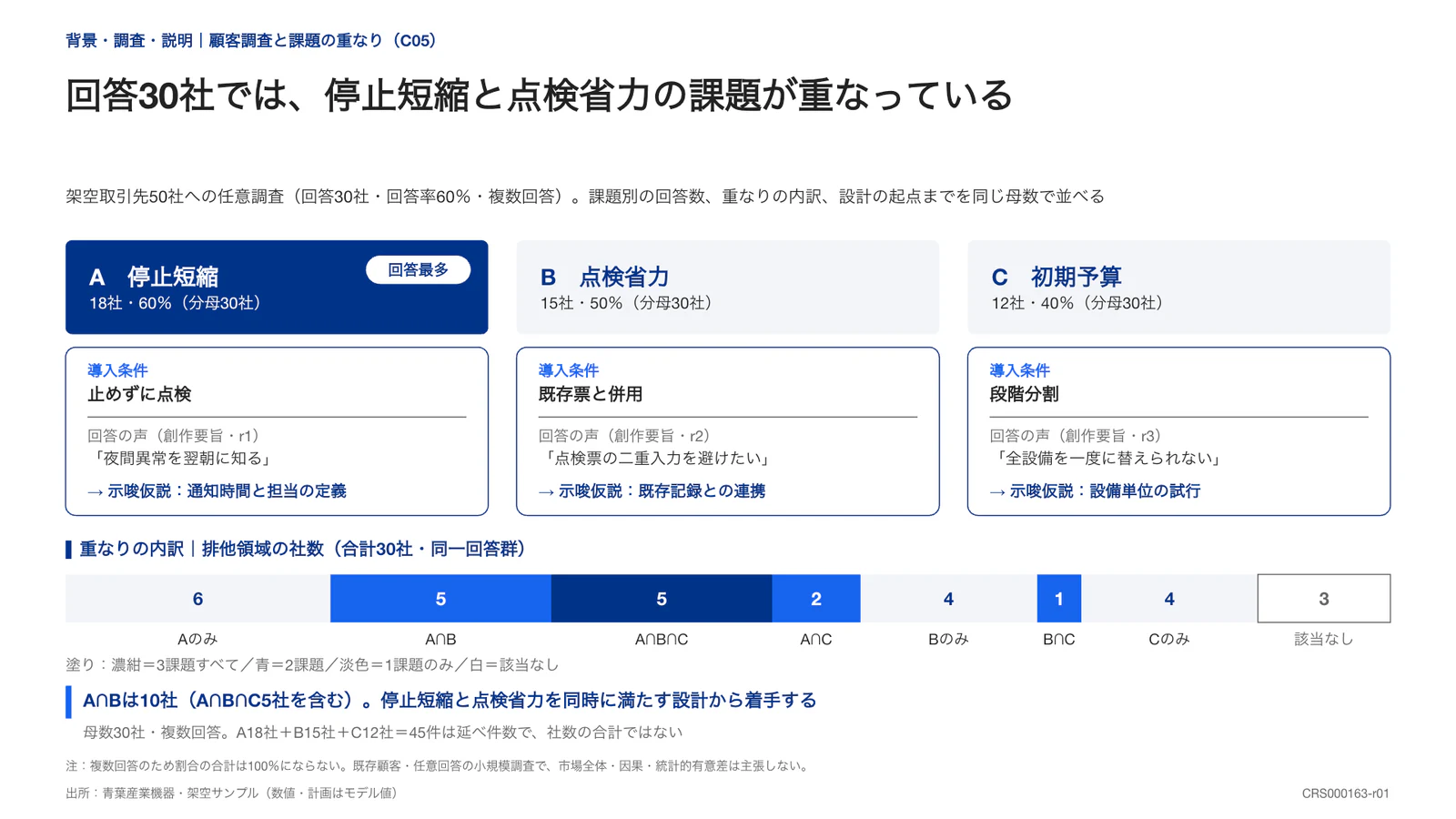Viewport: 1456px width, 819px height.
Task: Click the footnote starting 注：複数回答のため
Action: 440,766
